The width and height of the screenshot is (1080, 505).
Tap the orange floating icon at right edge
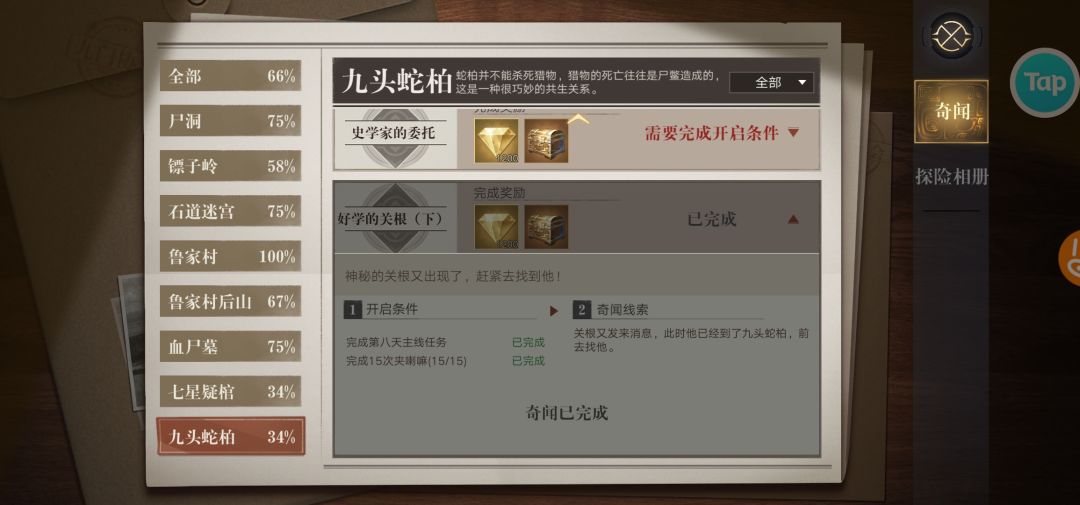1070,258
